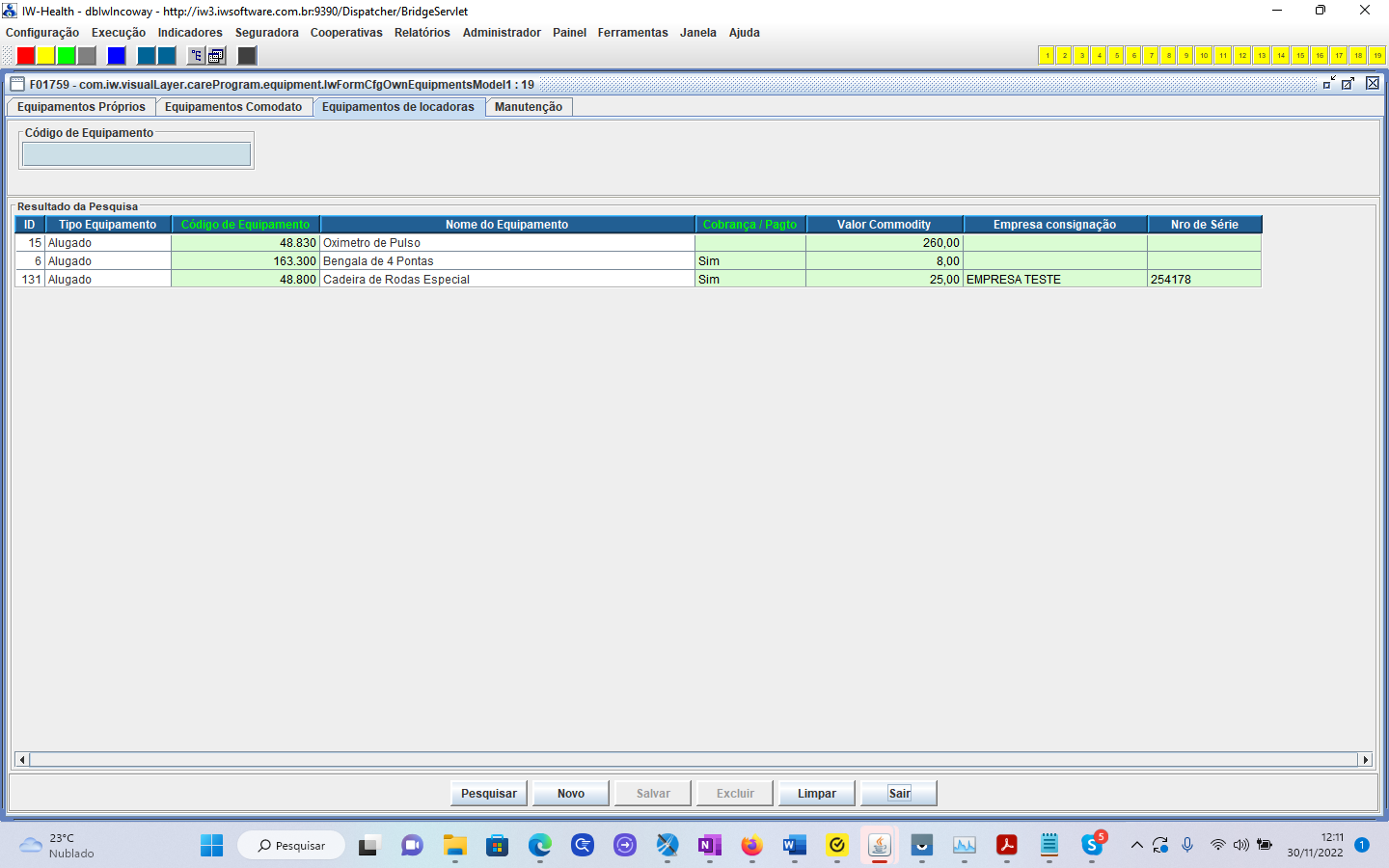The image size is (1389, 868).
Task: Click the red square toolbar button
Action: (26, 56)
